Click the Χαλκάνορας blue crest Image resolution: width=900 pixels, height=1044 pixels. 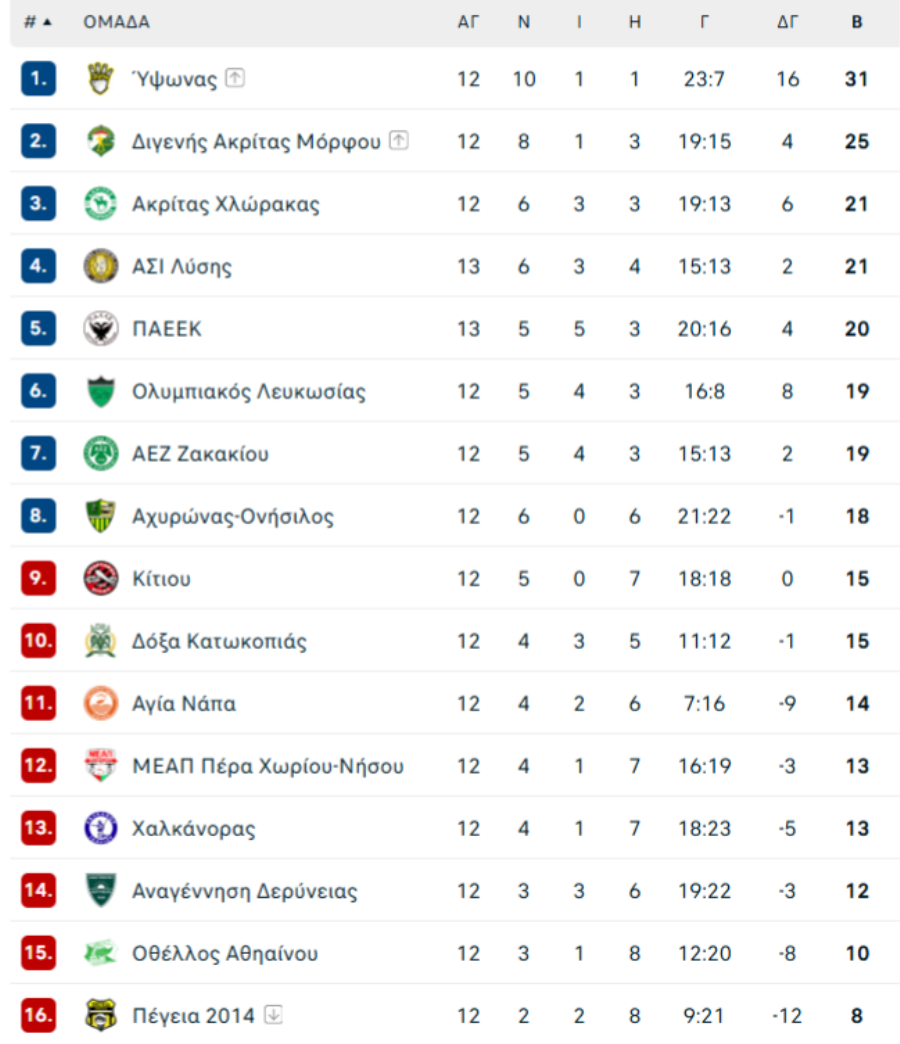point(101,828)
